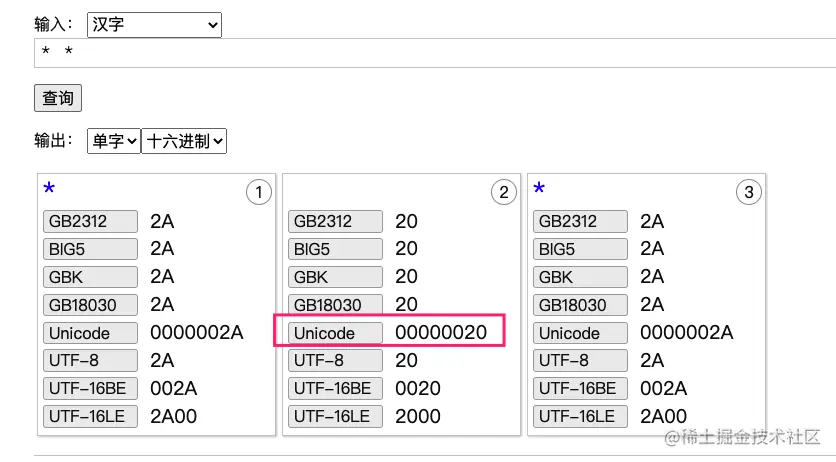Click BIG5 button in card 3
The height and width of the screenshot is (462, 836).
[x=580, y=249]
